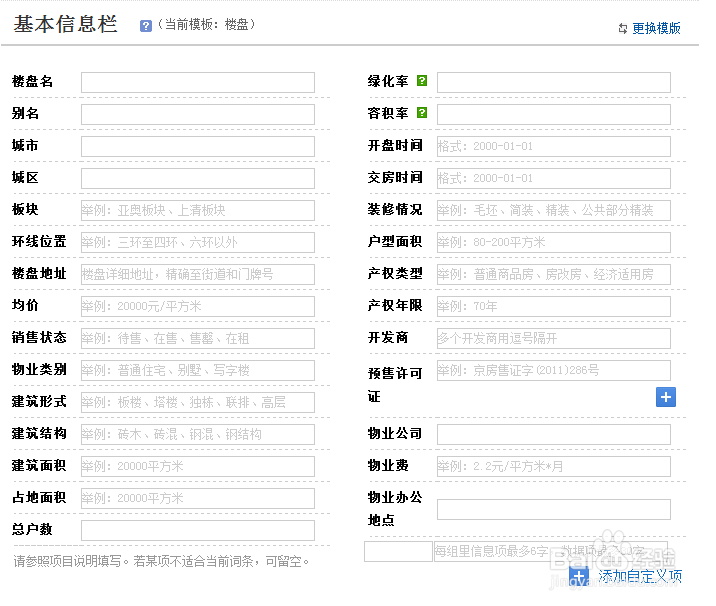Screen dimensions: 716x606
Task: Select the 开盘时间 date field
Action: pos(553,146)
